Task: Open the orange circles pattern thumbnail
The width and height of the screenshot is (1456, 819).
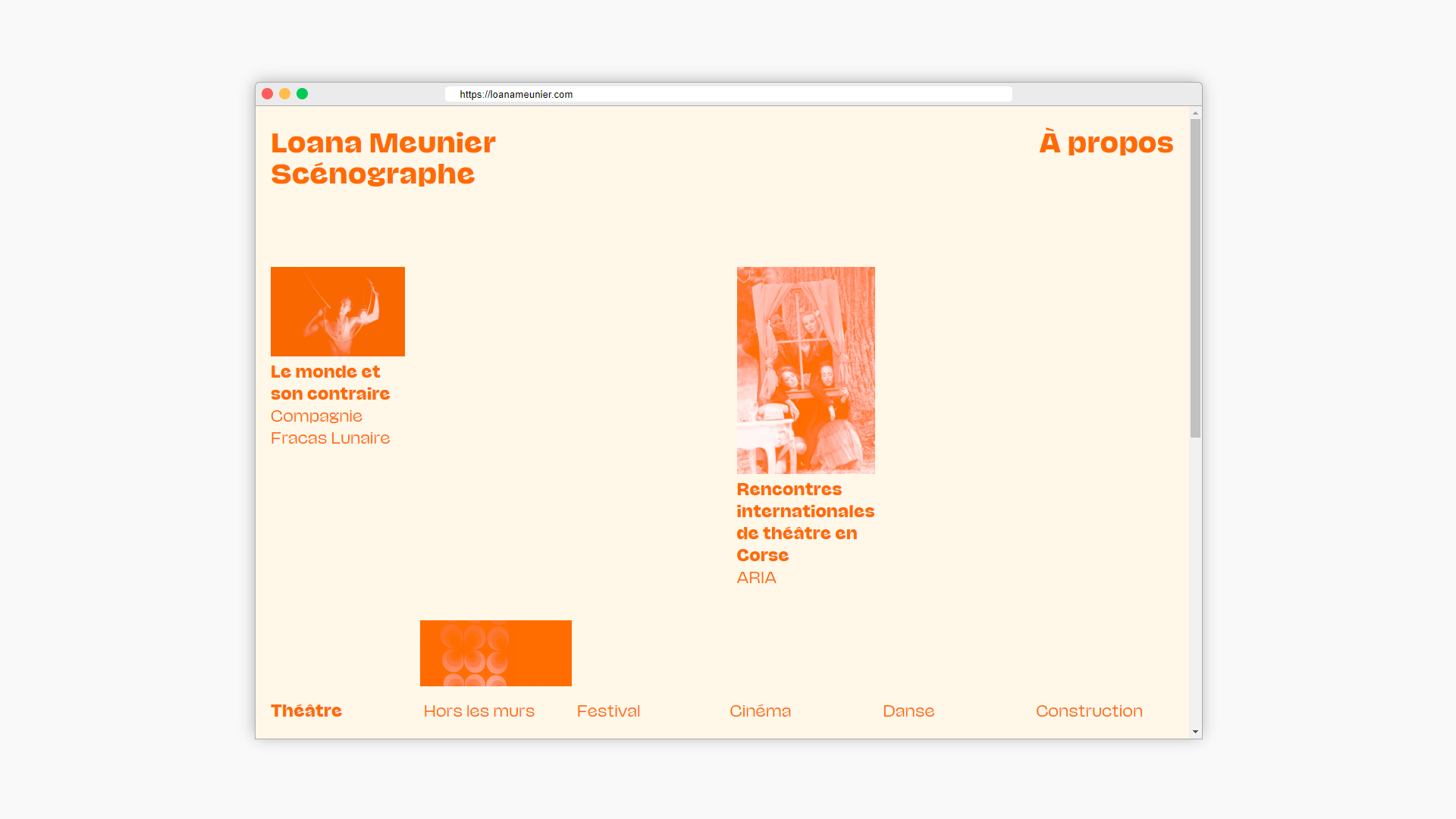Action: pyautogui.click(x=495, y=653)
